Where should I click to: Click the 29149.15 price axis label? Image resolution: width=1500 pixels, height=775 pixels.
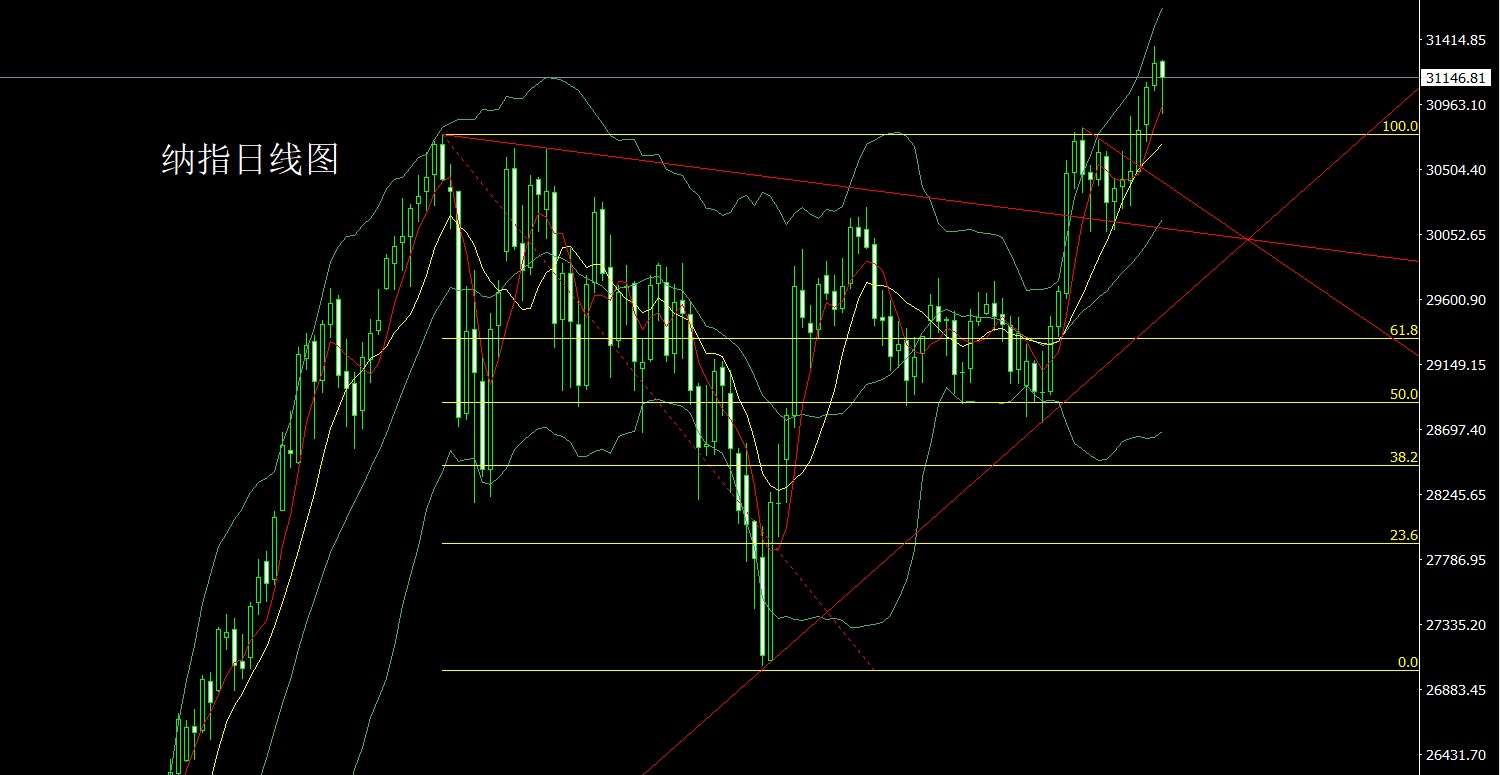tap(1456, 365)
